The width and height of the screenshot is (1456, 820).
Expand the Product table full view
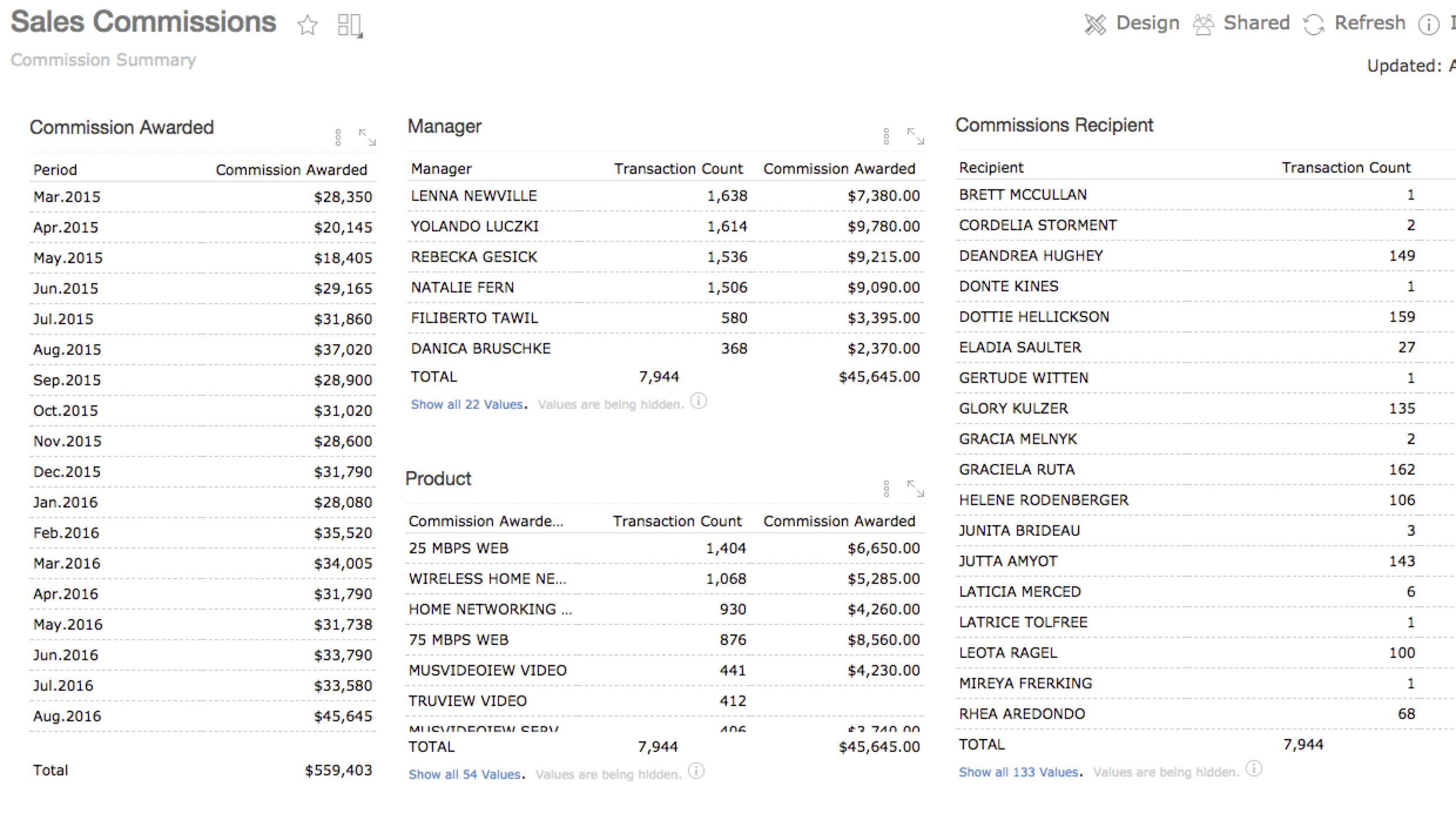coord(915,489)
